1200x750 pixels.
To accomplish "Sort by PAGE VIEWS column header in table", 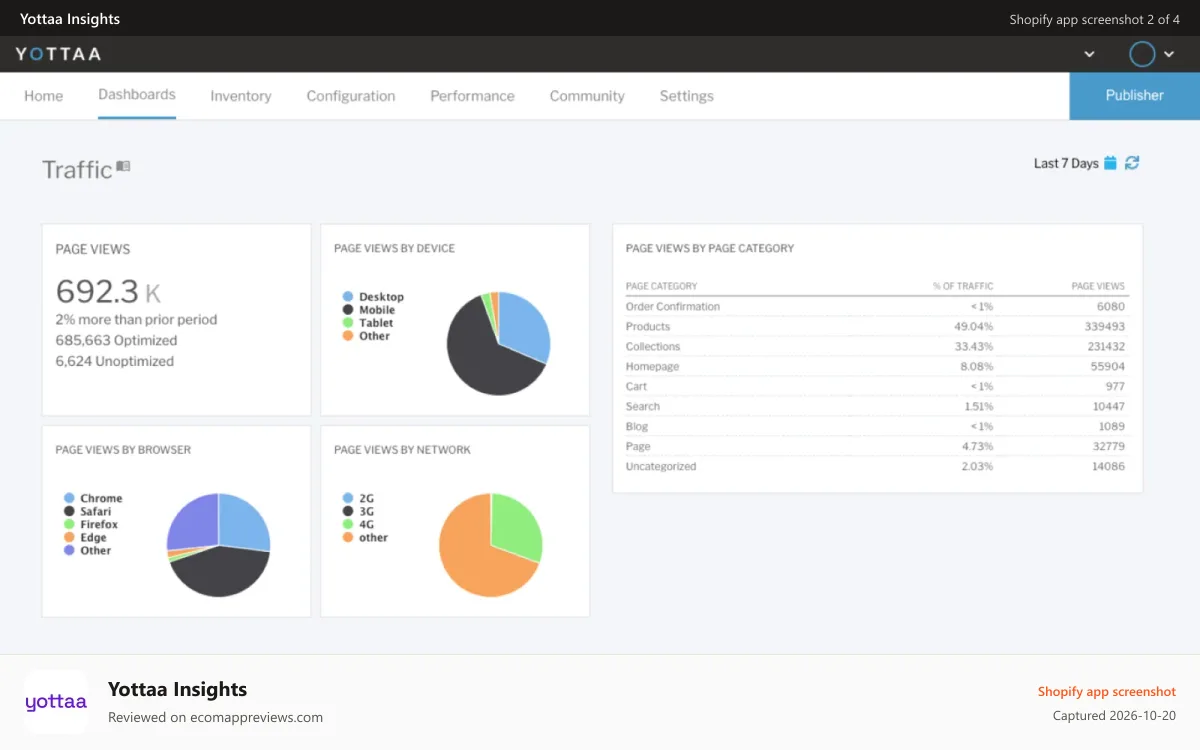I will (1098, 286).
